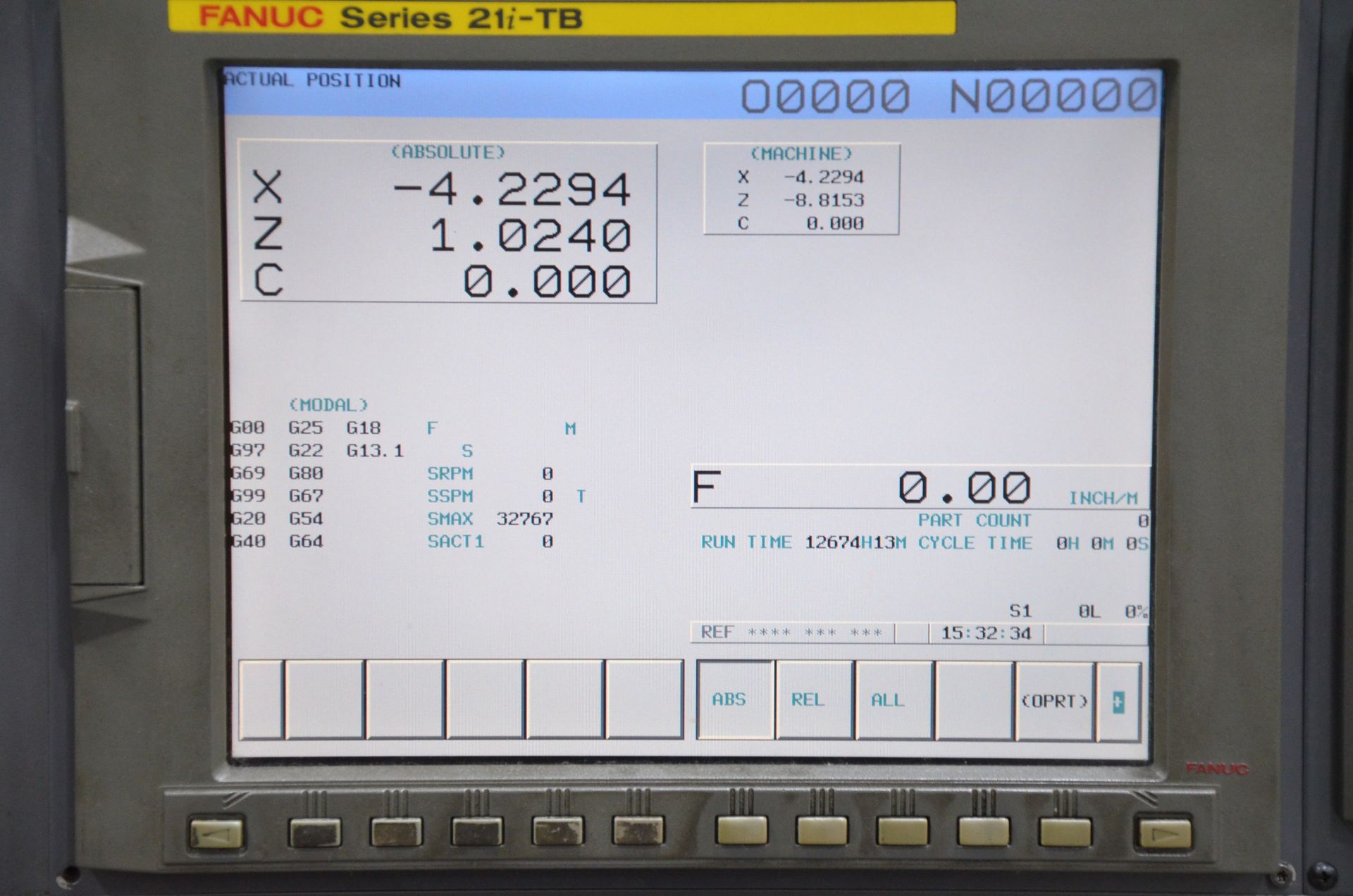Click the SACT1 label
This screenshot has height=896, width=1353.
[x=455, y=542]
